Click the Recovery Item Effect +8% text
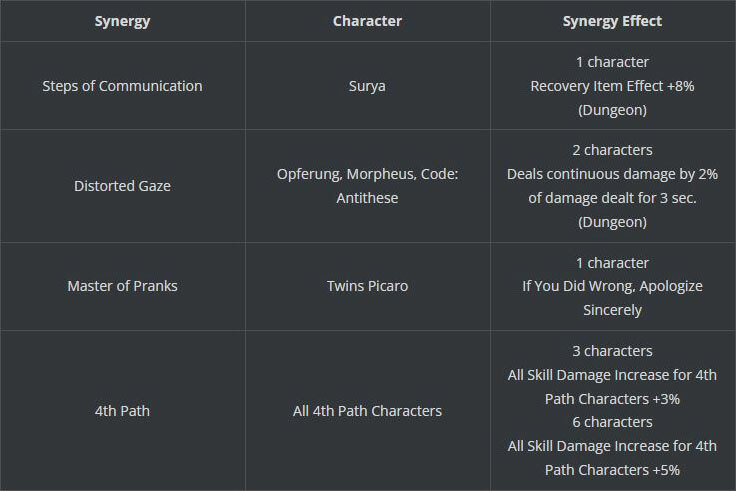Viewport: 736px width, 491px height. pyautogui.click(x=613, y=86)
